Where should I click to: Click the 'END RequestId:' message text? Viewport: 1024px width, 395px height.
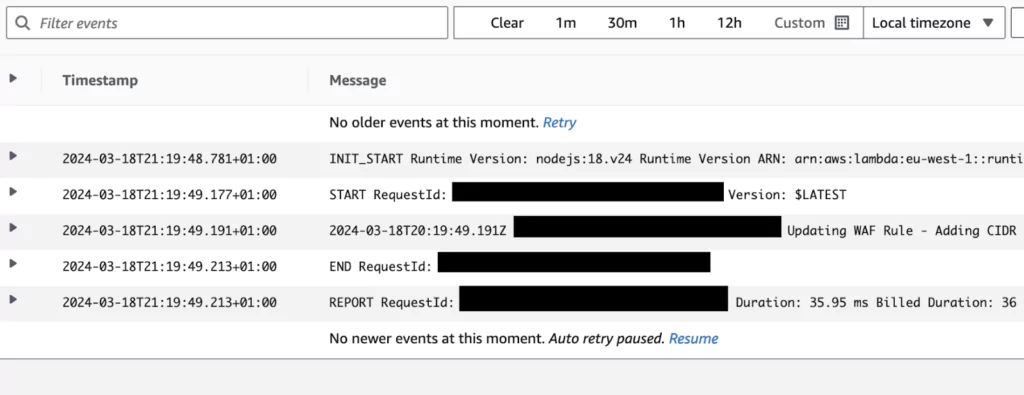click(380, 266)
